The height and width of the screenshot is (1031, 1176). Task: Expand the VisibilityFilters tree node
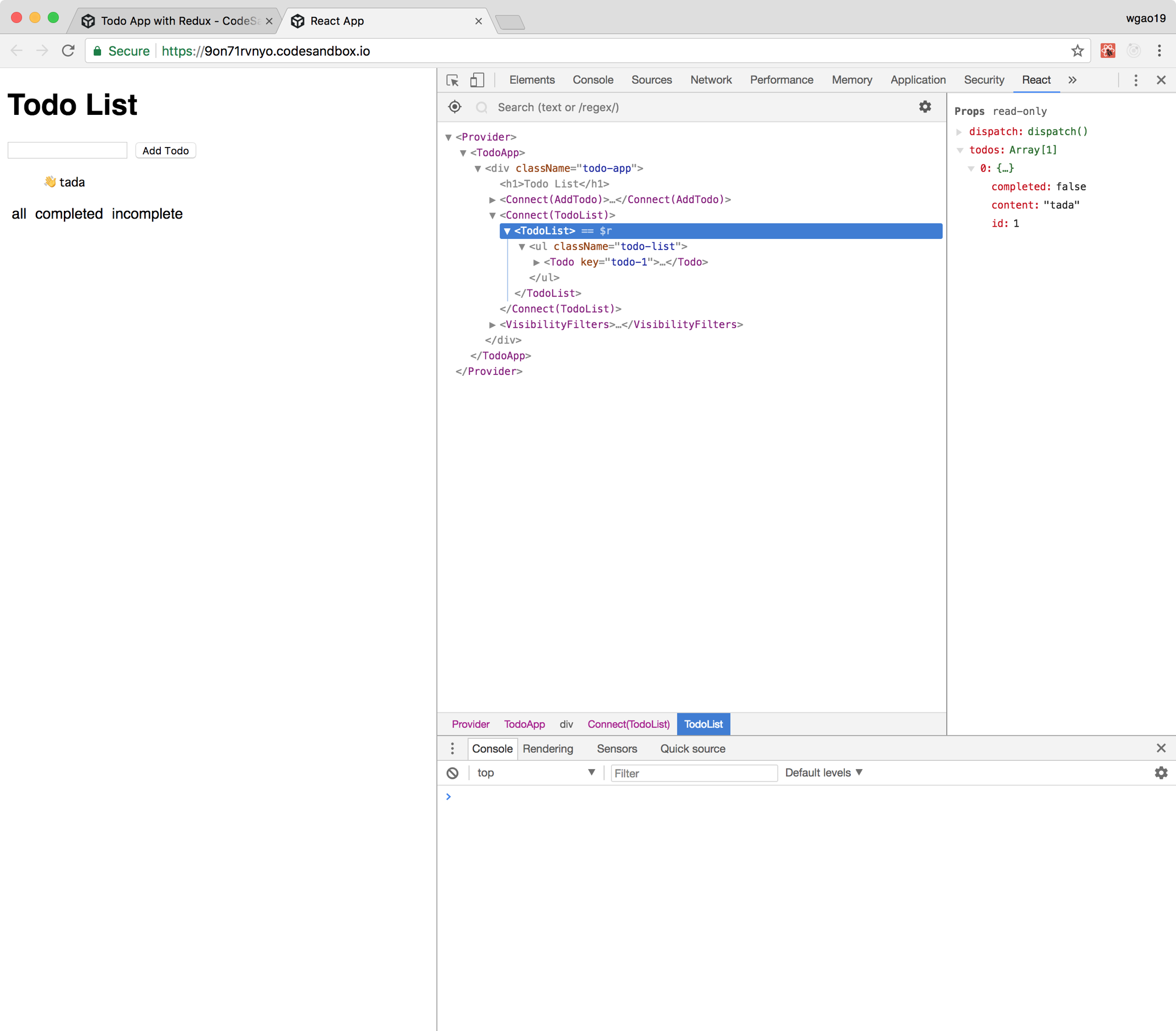click(492, 324)
